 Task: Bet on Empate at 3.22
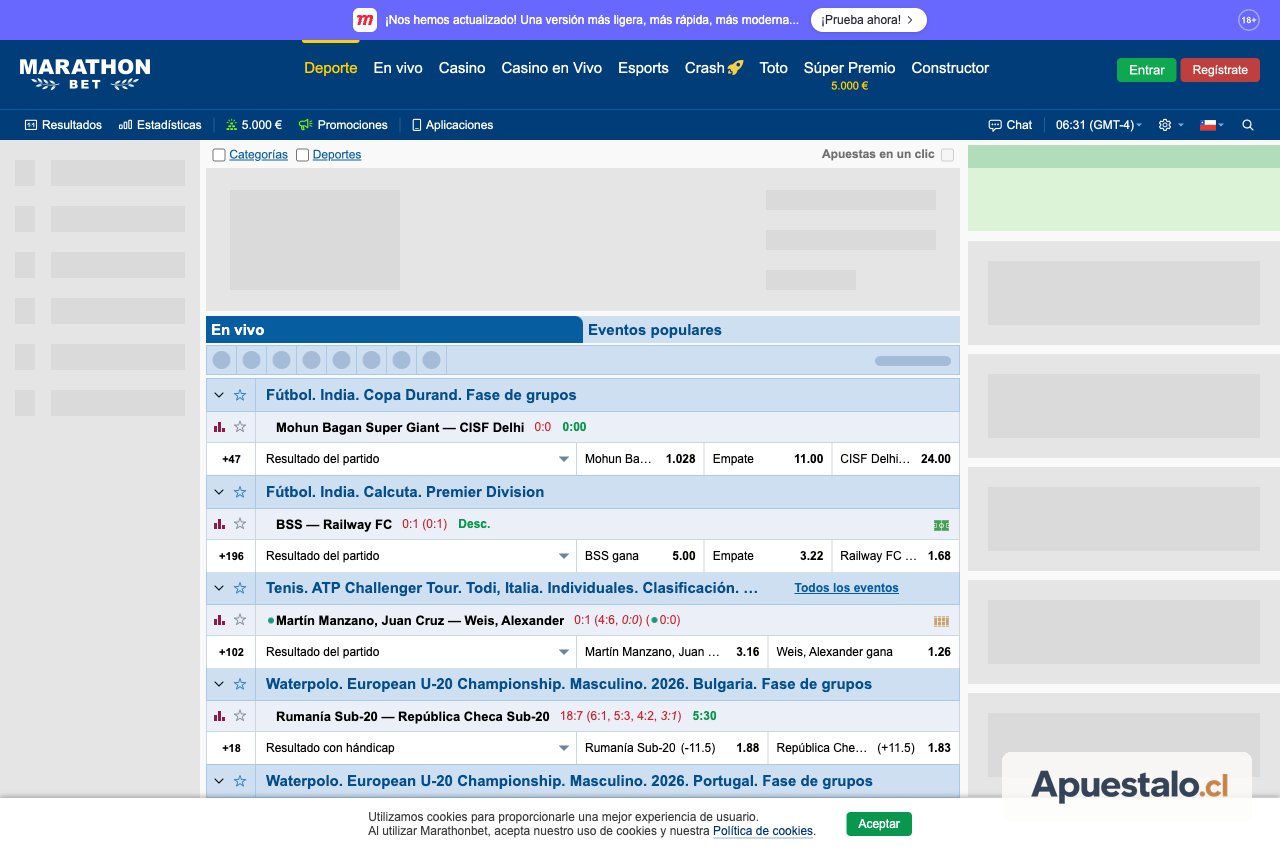[x=768, y=556]
